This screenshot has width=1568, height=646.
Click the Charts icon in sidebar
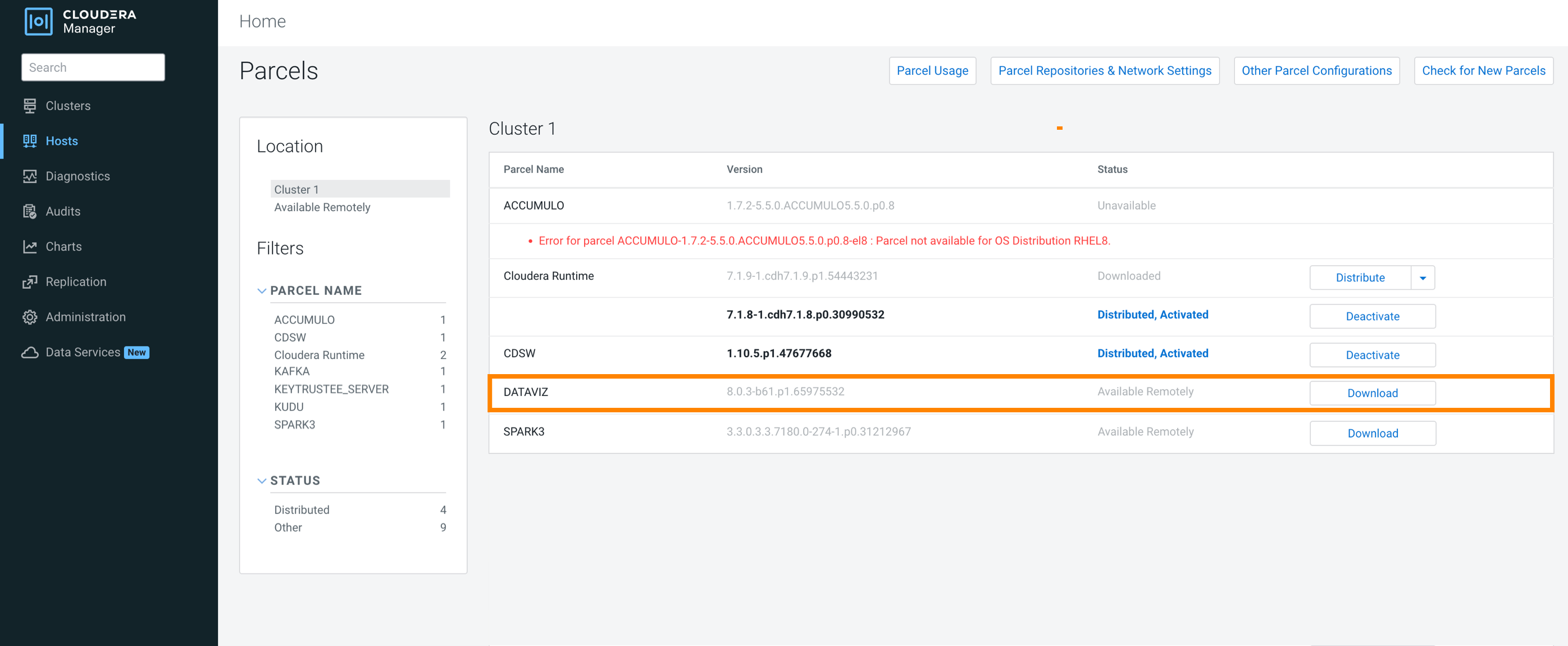(x=30, y=247)
